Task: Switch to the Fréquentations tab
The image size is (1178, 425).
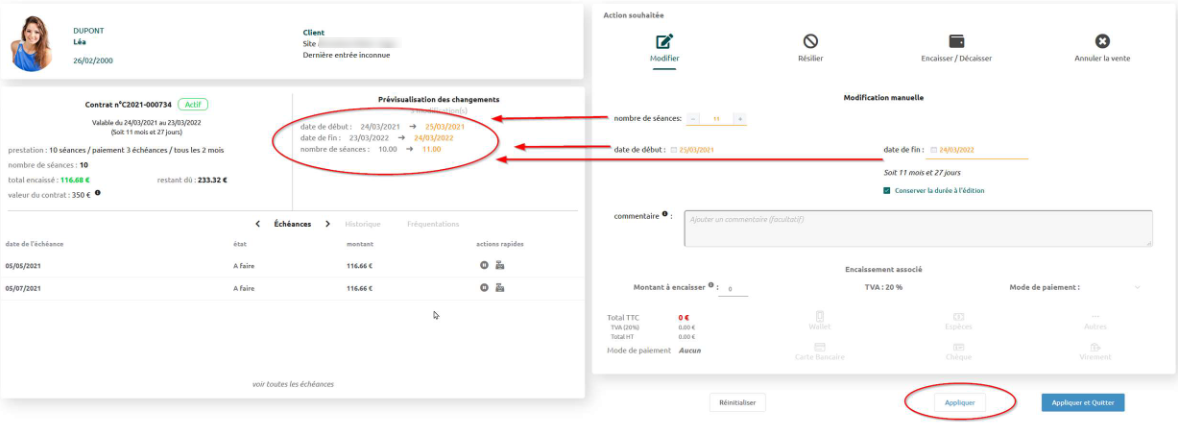Action: pyautogui.click(x=433, y=224)
